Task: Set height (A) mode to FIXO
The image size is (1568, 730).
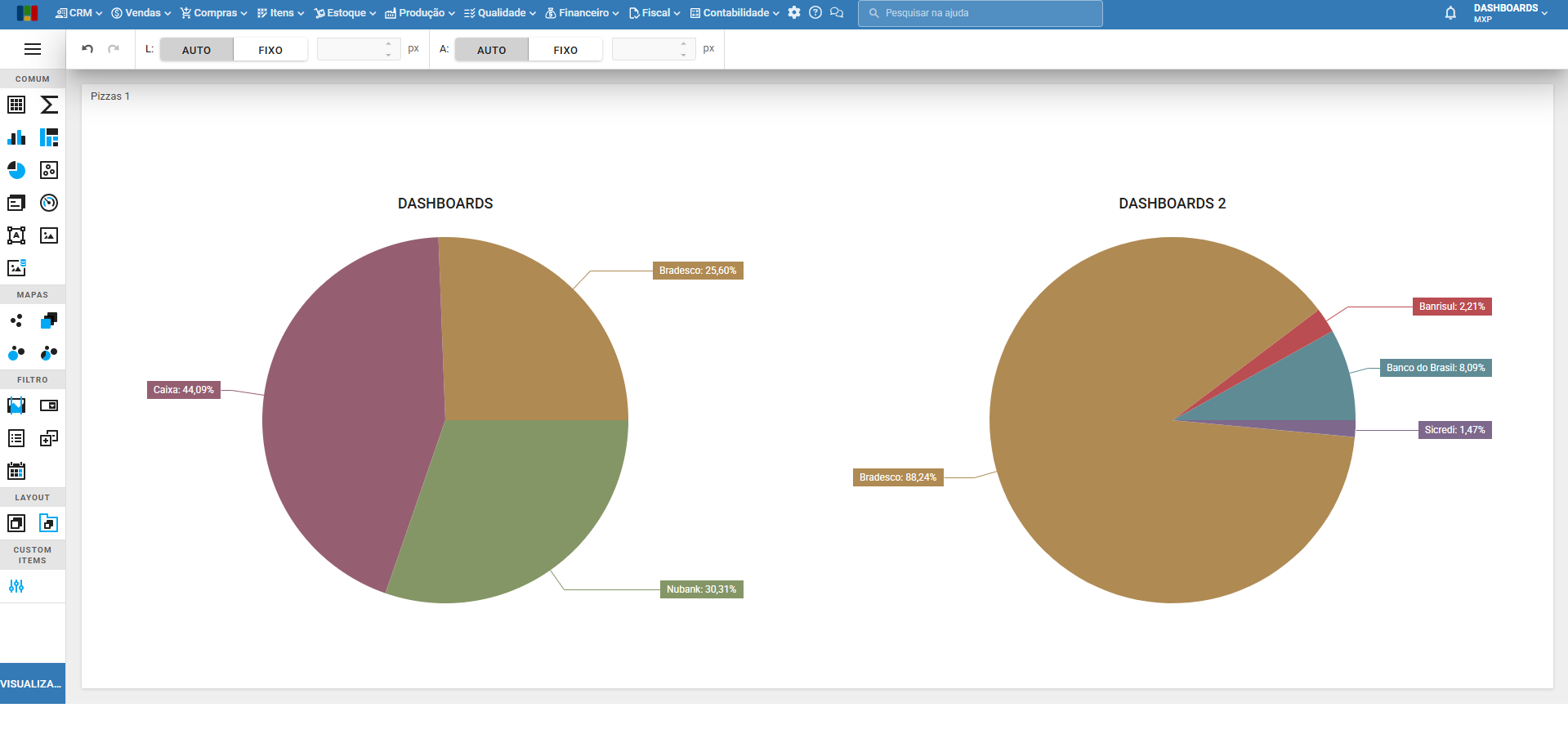Action: pyautogui.click(x=565, y=50)
